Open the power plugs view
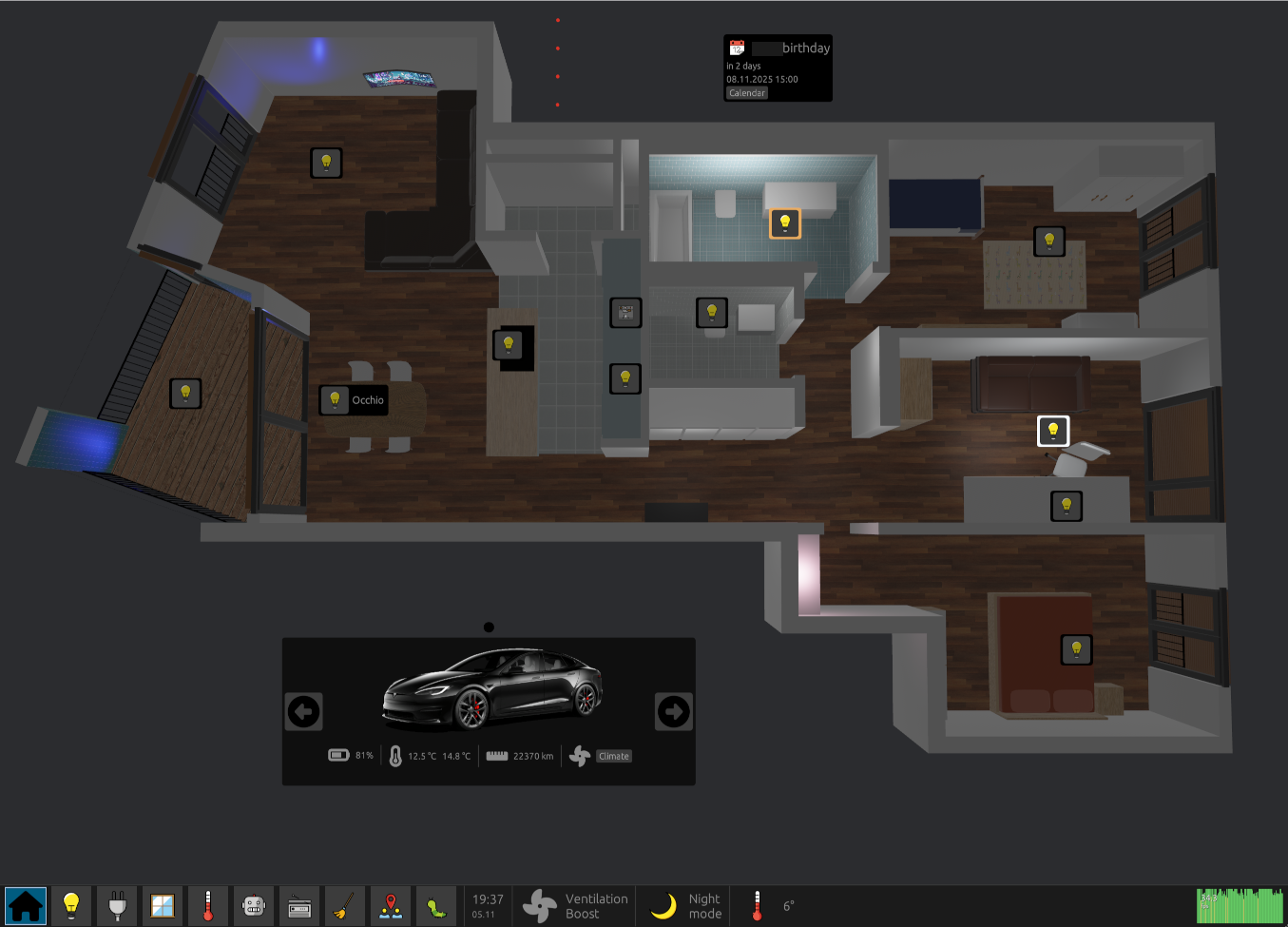This screenshot has width=1288, height=927. pos(117,905)
